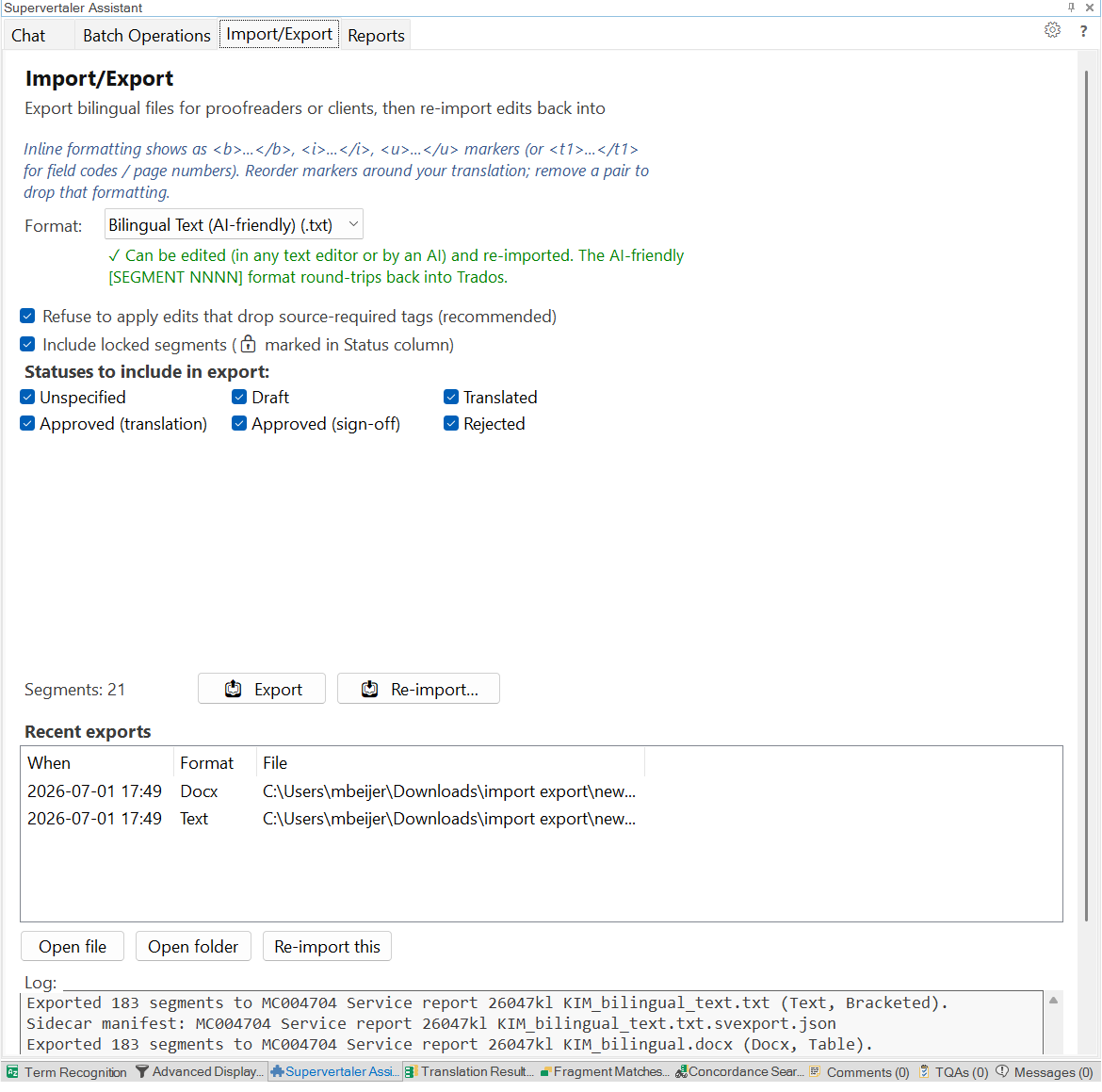Open the settings gear icon
This screenshot has height=1092, width=1102.
click(1052, 30)
